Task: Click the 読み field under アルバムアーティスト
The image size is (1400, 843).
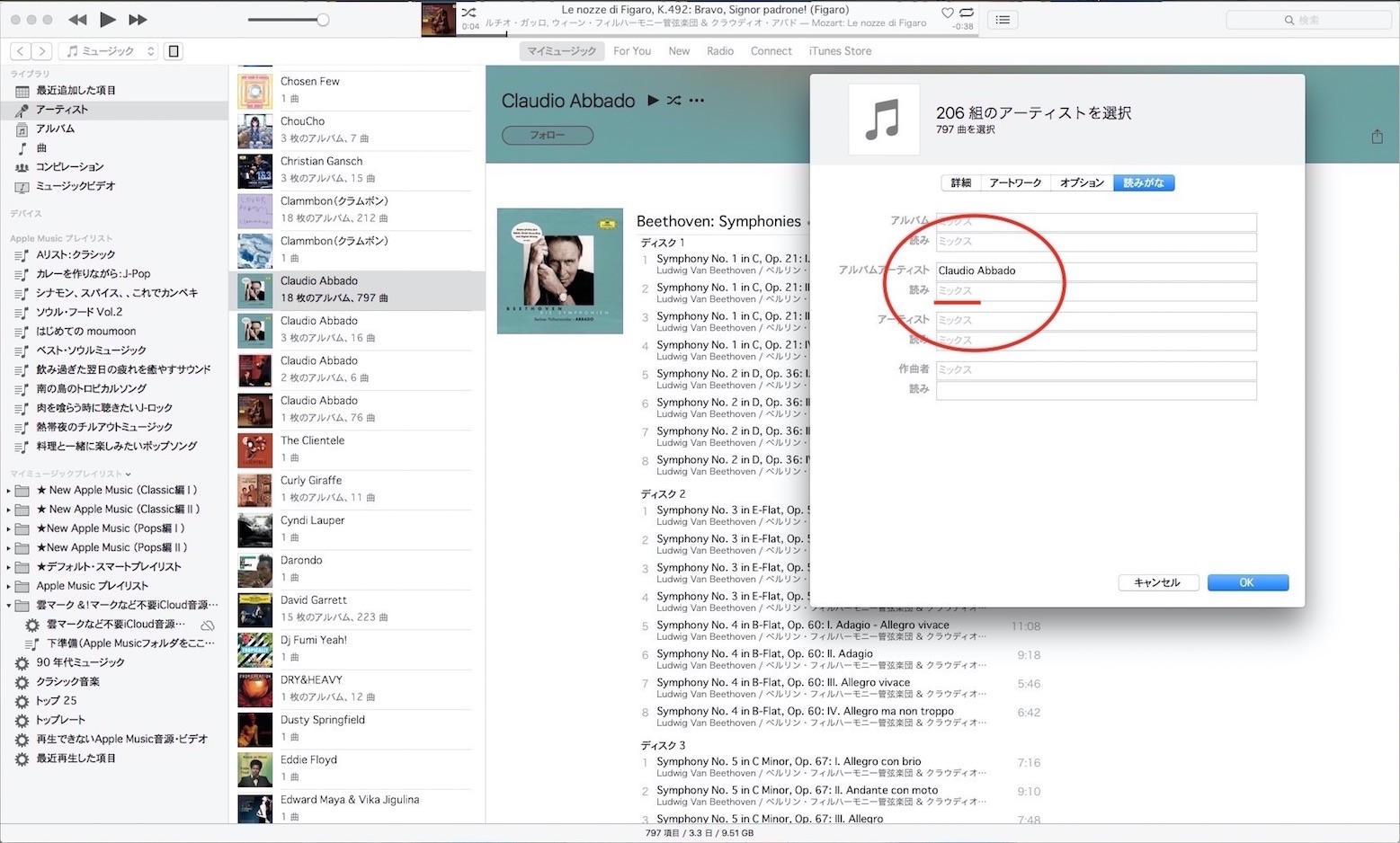Action: pos(1096,291)
